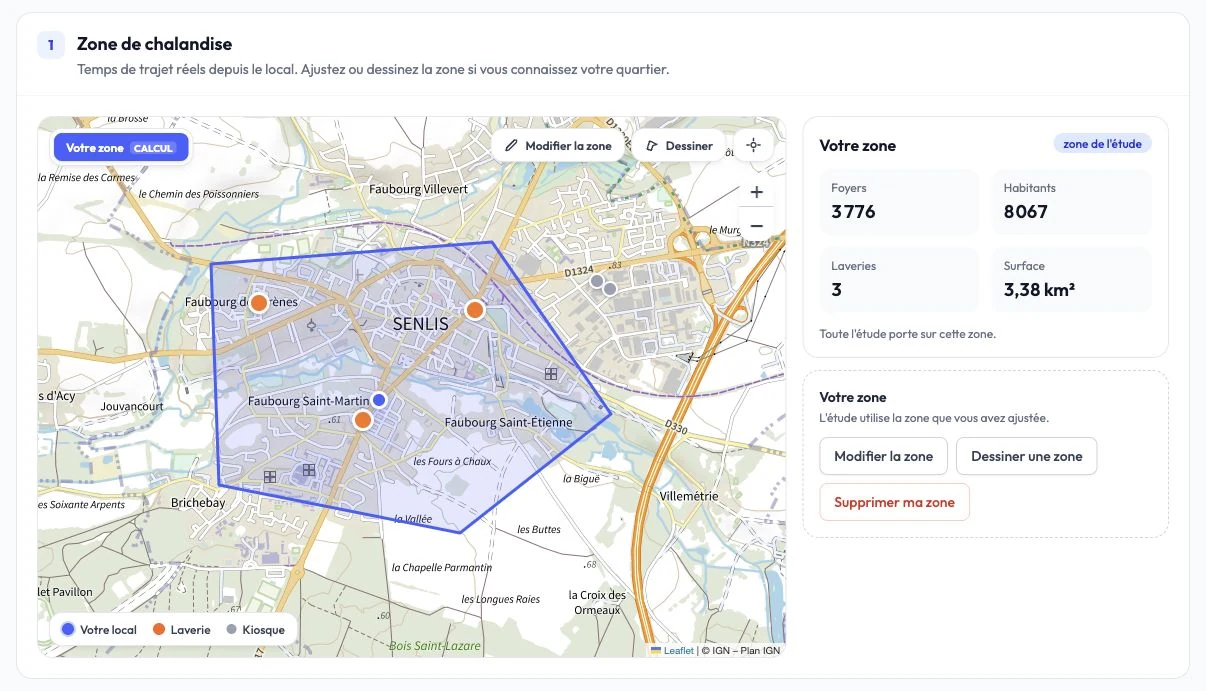Click the step number '1' badge

point(51,45)
